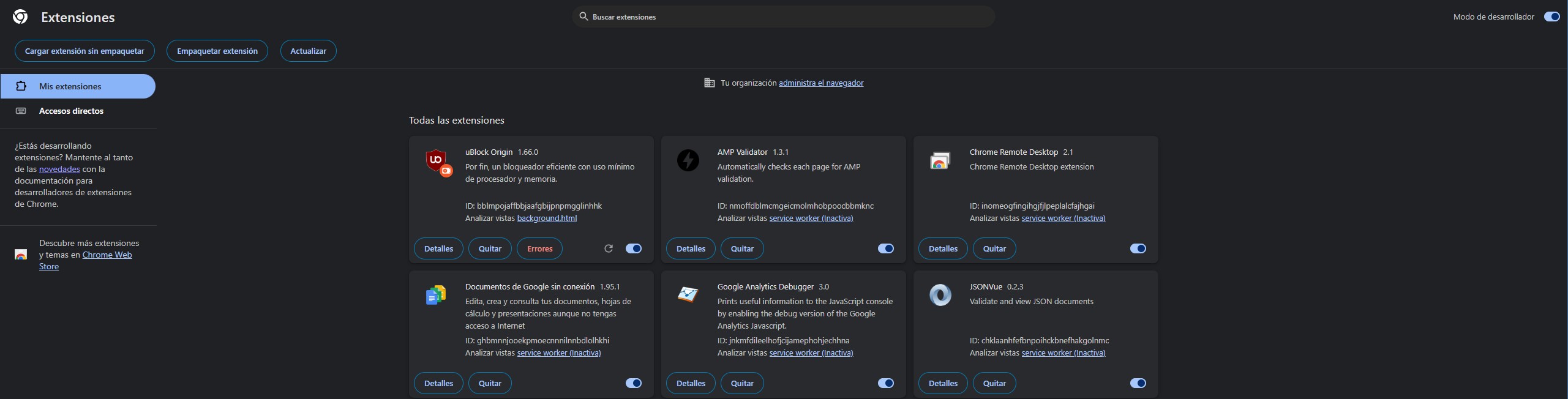Click the Chrome Remote Desktop icon

point(940,160)
